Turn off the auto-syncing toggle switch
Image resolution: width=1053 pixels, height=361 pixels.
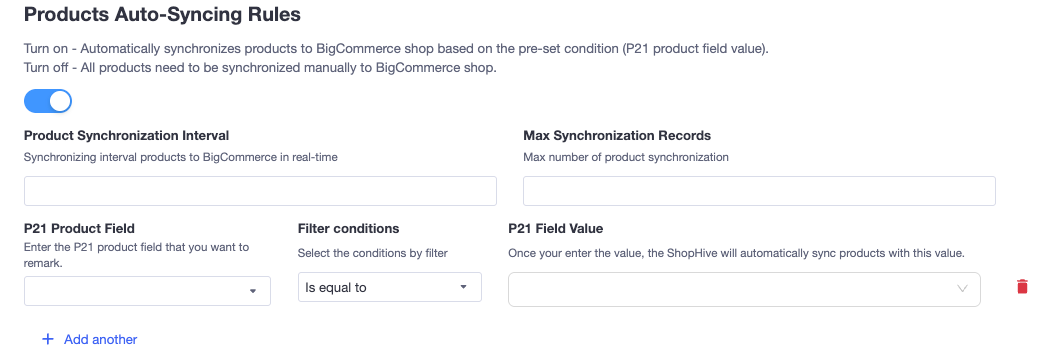coord(48,101)
